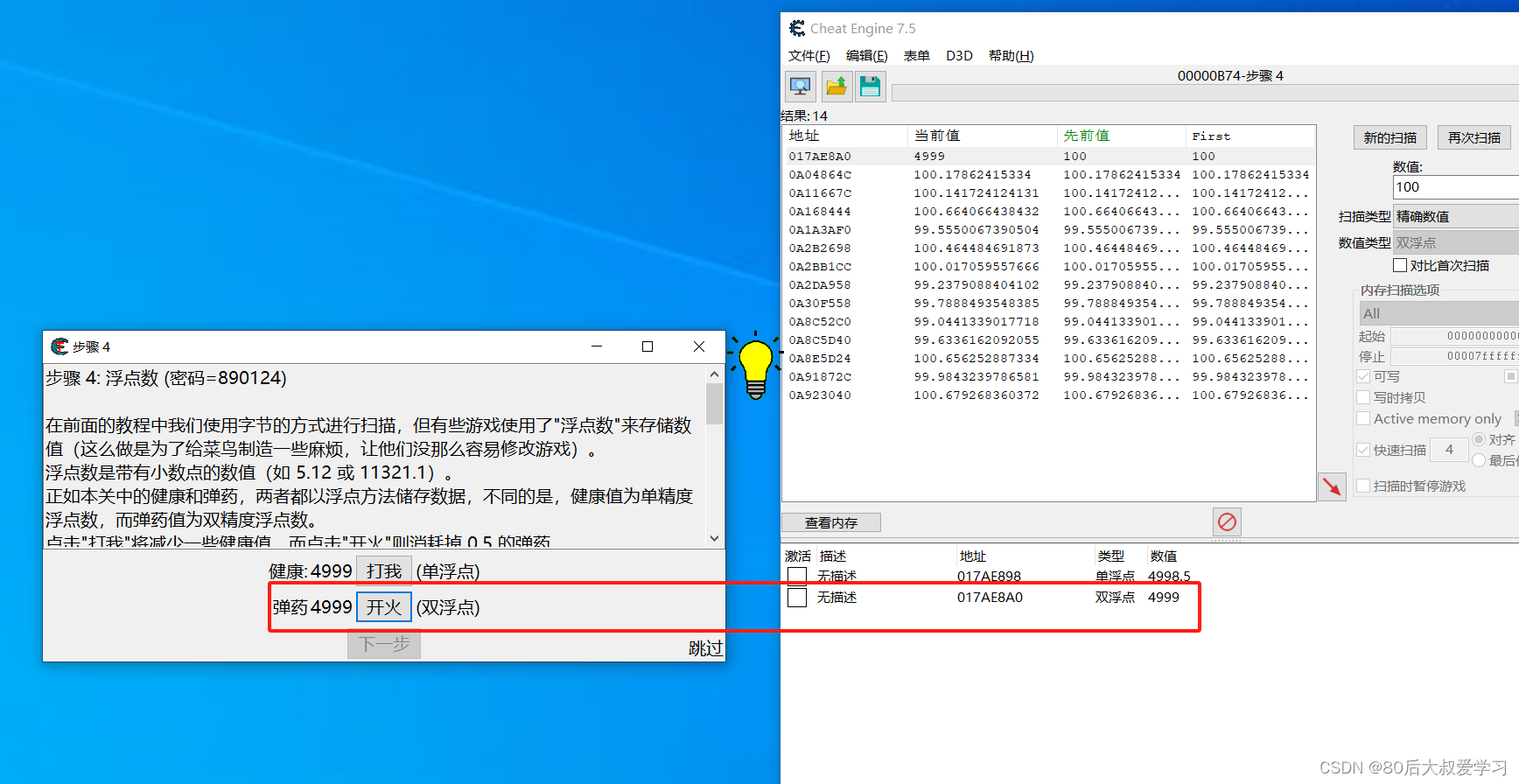Screen dimensions: 1519x784
Task: Open the D3D menu
Action: [959, 55]
